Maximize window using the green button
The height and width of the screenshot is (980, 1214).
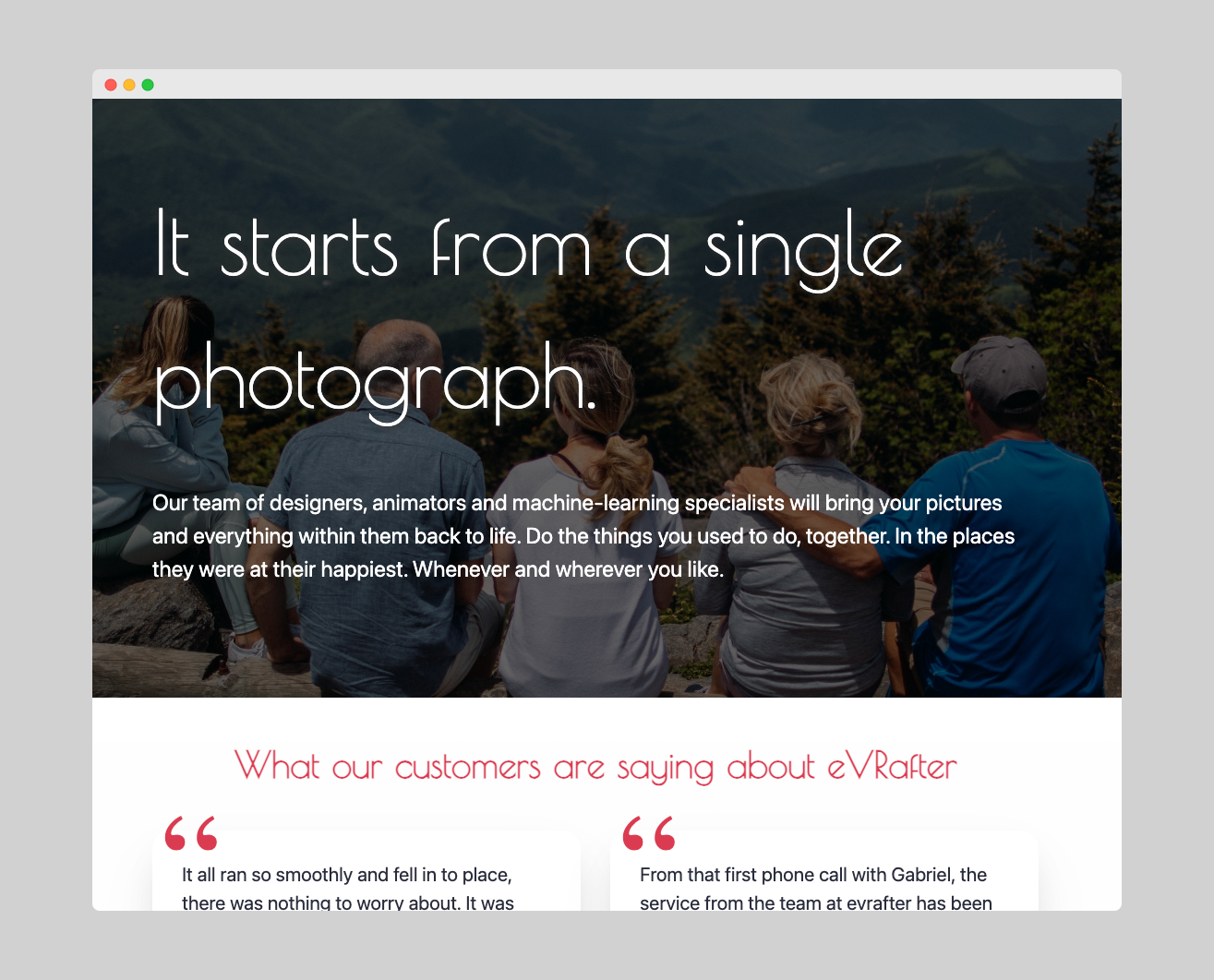point(148,85)
